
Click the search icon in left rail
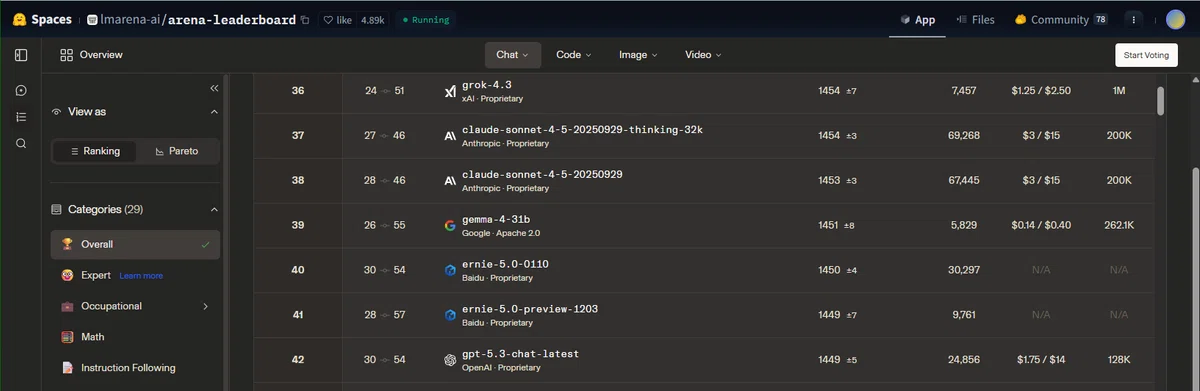(21, 143)
